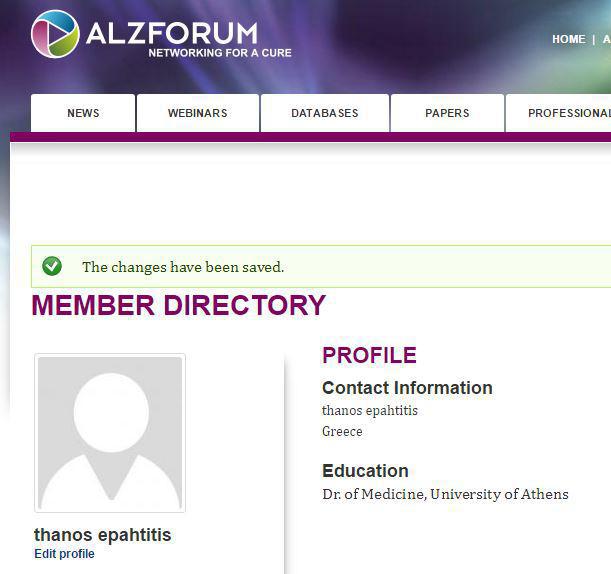Click the PROFILE section heading

369,355
